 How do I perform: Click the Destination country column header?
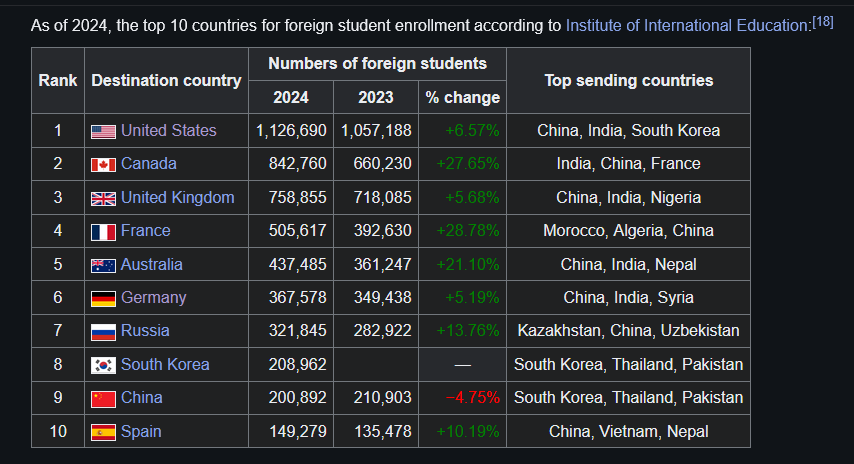[x=166, y=80]
